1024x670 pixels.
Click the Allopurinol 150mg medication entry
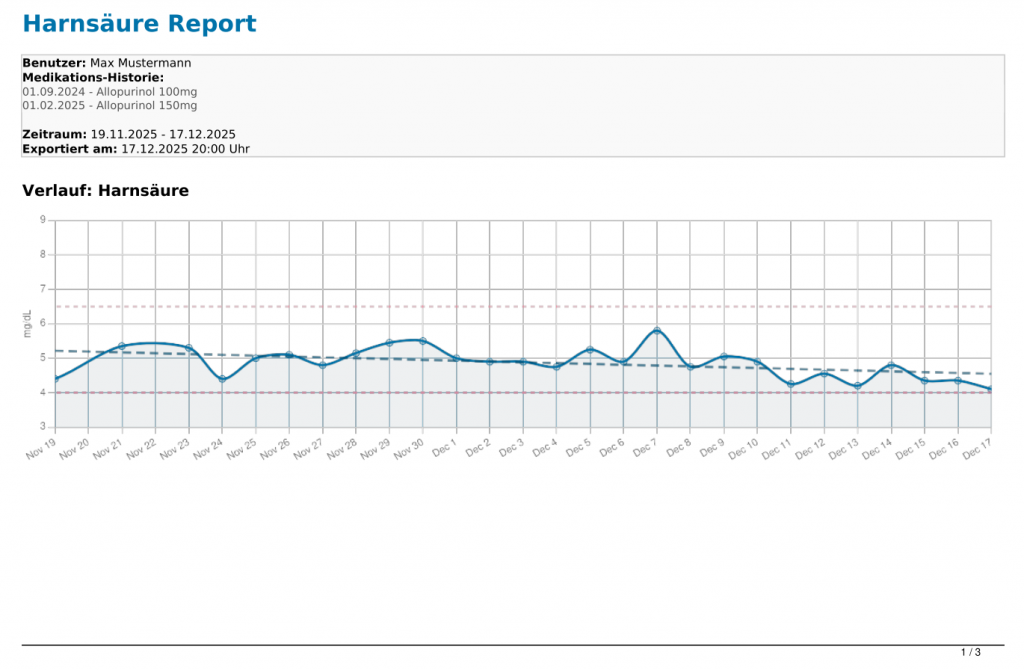[109, 105]
